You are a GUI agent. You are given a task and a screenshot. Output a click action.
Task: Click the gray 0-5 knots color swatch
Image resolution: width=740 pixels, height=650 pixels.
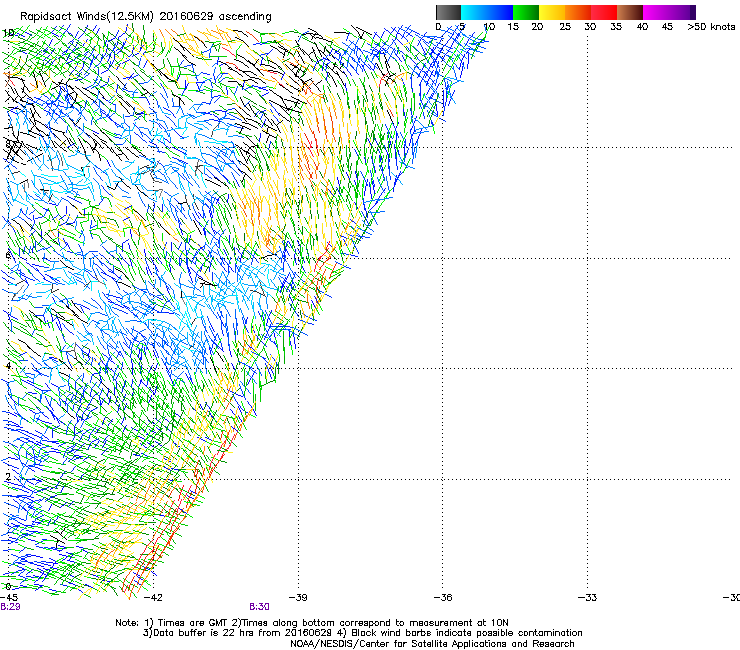click(x=448, y=12)
